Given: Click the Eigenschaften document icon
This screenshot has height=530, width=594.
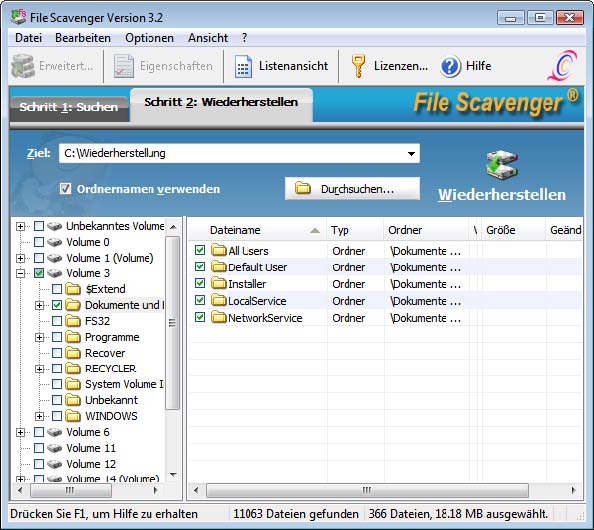Looking at the screenshot, I should 124,66.
